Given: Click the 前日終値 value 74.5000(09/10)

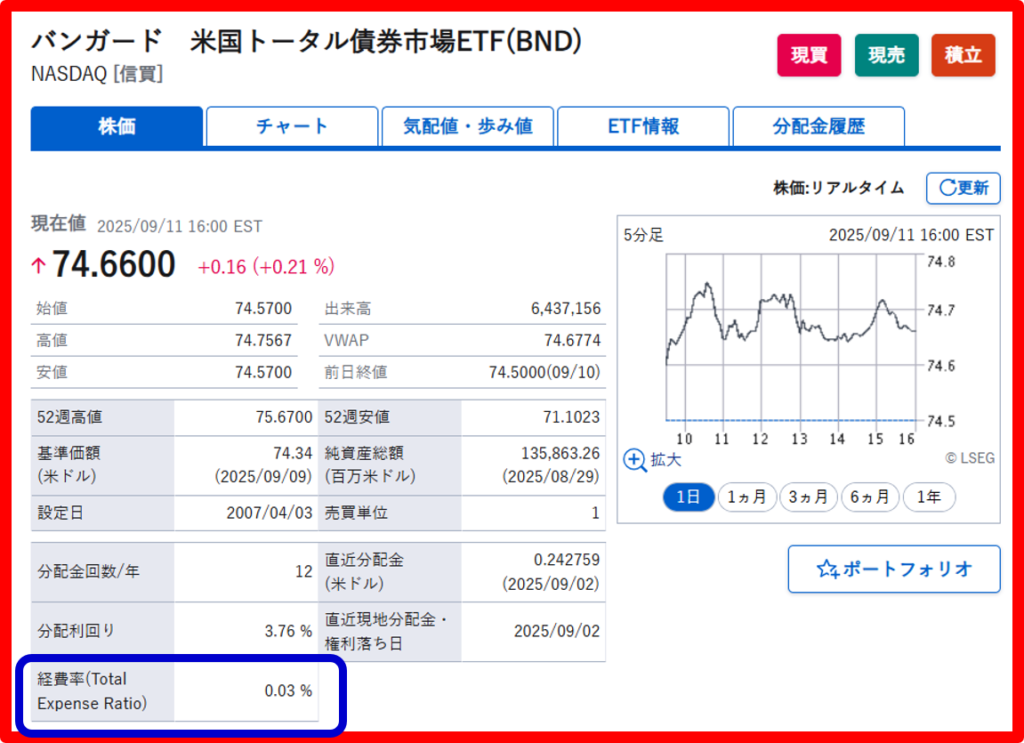Looking at the screenshot, I should click(545, 372).
